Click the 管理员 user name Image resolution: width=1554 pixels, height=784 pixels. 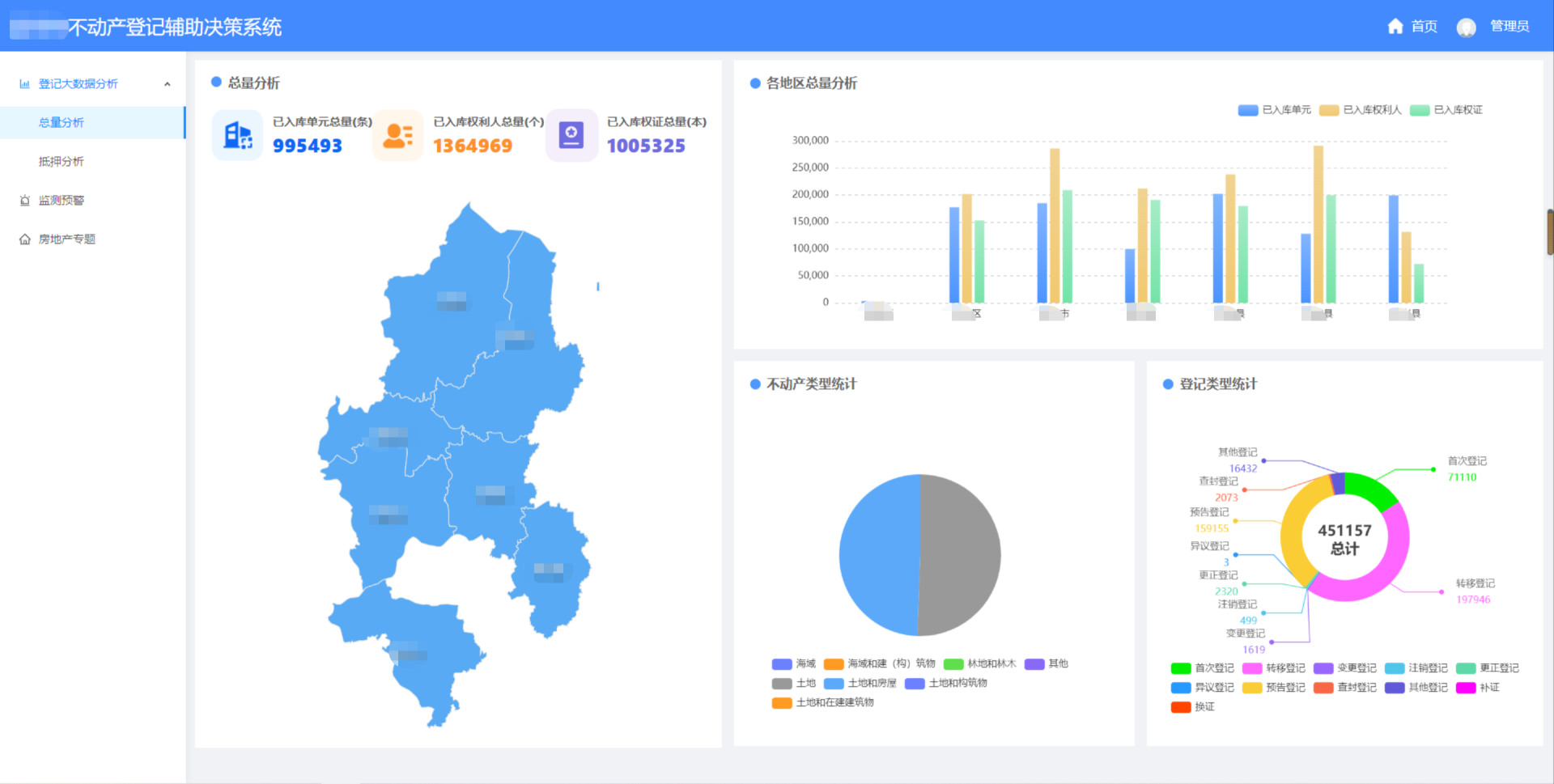1509,27
